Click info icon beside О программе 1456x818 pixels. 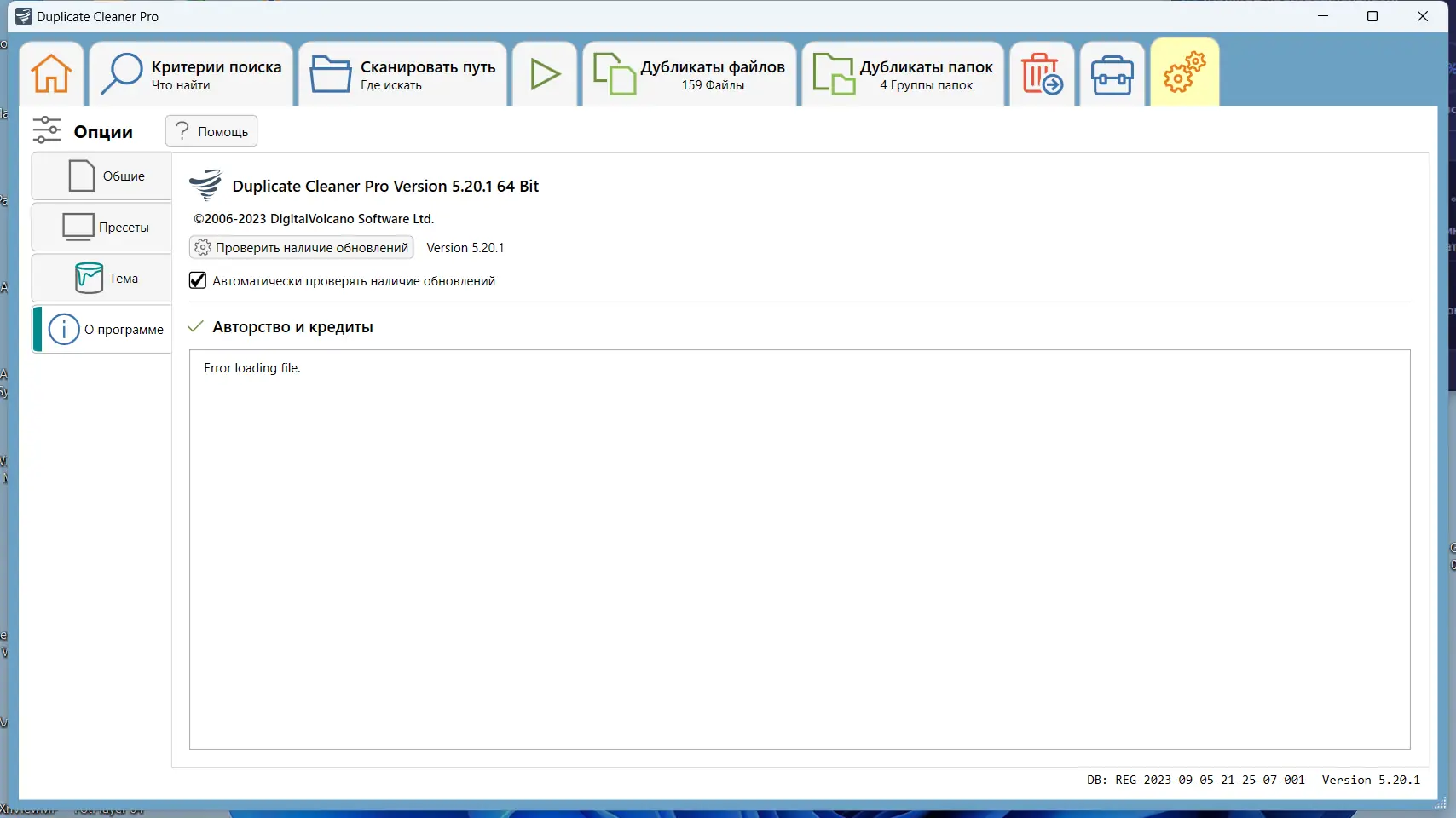pos(64,329)
